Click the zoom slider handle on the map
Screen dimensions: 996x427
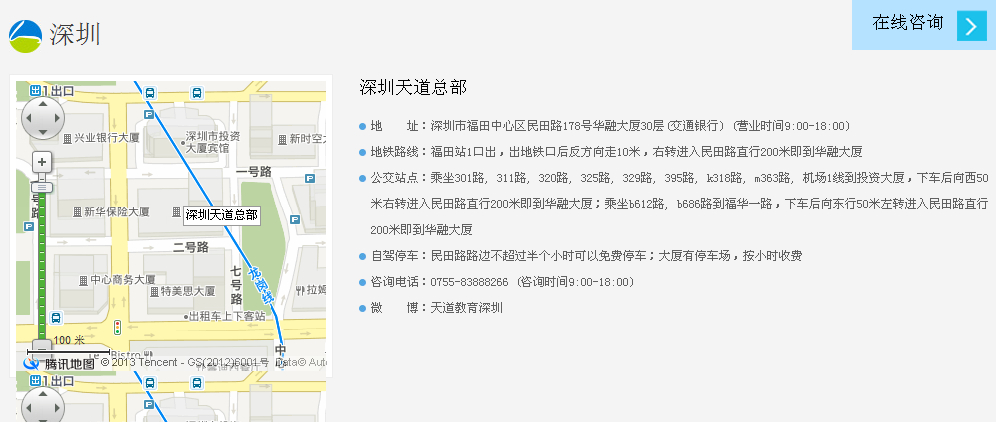42,187
